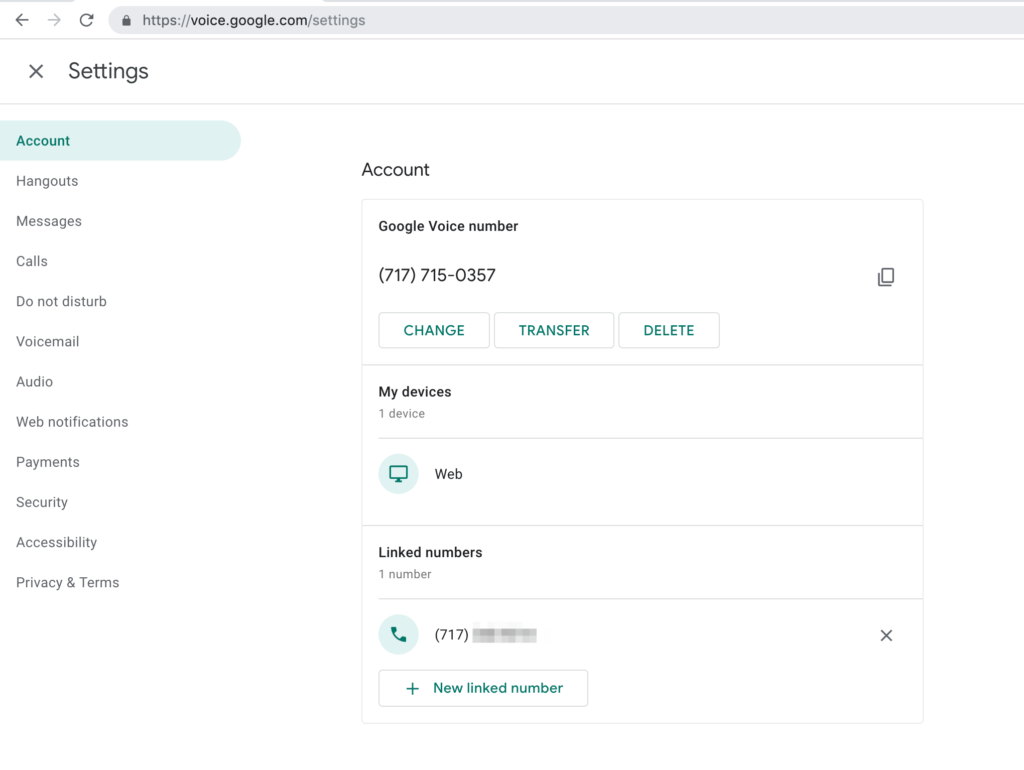Focus the voice.google.com address bar
This screenshot has width=1024, height=770.
coord(566,20)
